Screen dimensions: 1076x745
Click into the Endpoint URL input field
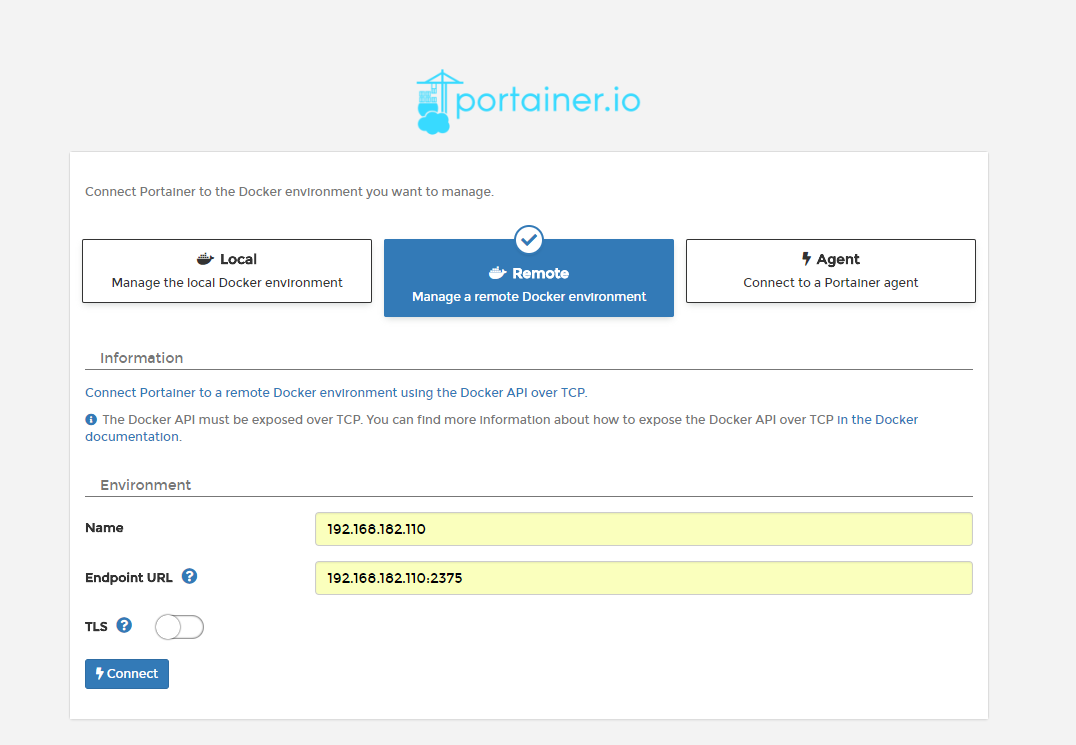[x=643, y=578]
